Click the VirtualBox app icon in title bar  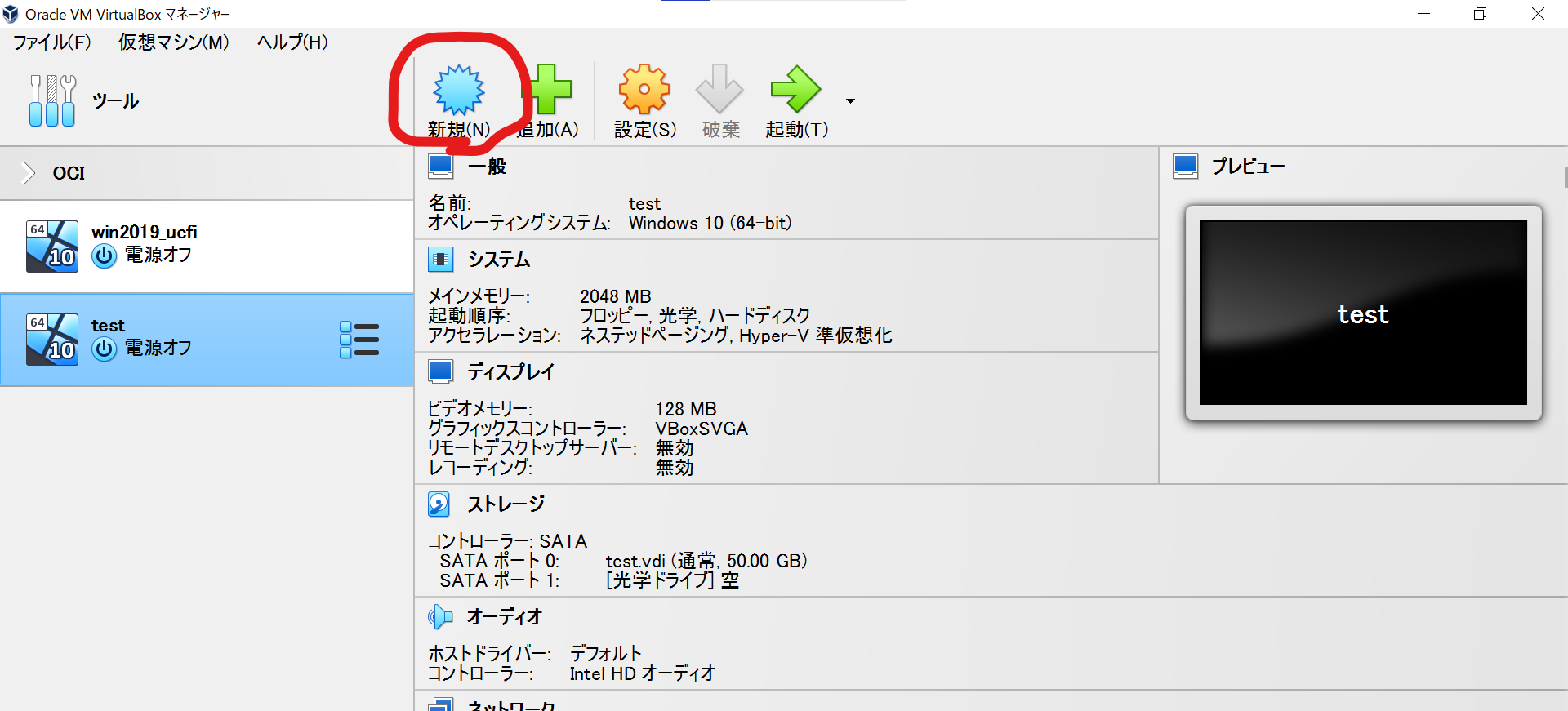[x=11, y=14]
